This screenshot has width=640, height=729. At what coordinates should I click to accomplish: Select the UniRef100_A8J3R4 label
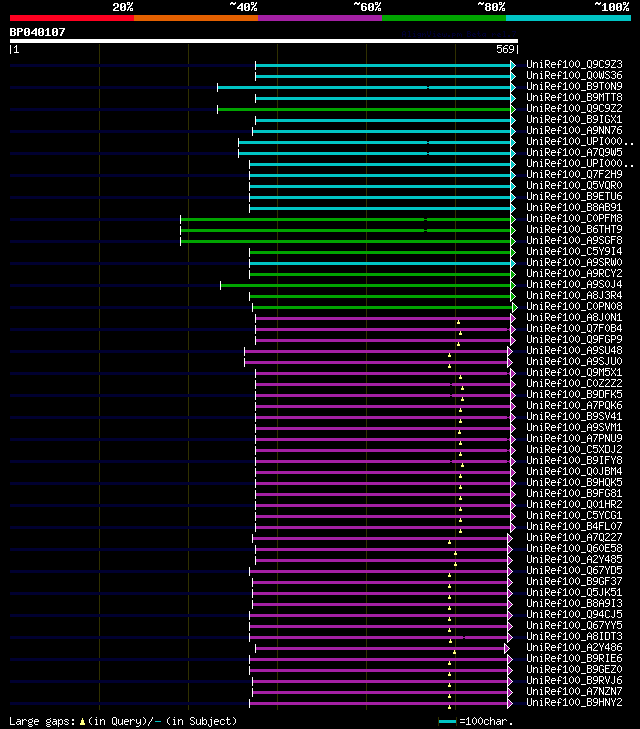pos(574,295)
